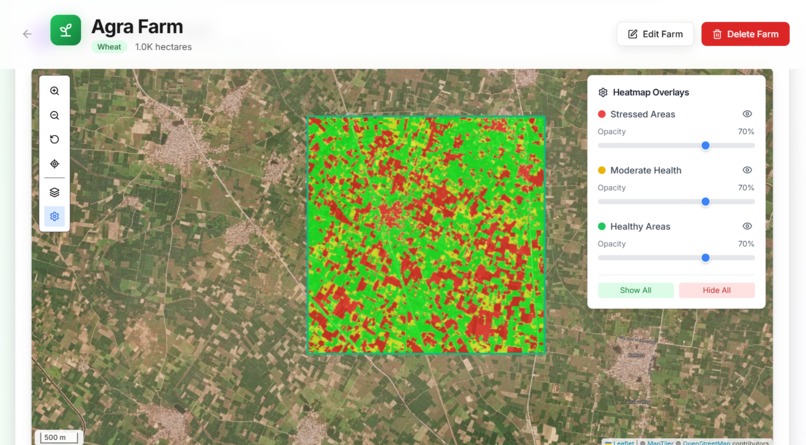
Task: Click the green Agra Farm plant icon
Action: click(65, 30)
